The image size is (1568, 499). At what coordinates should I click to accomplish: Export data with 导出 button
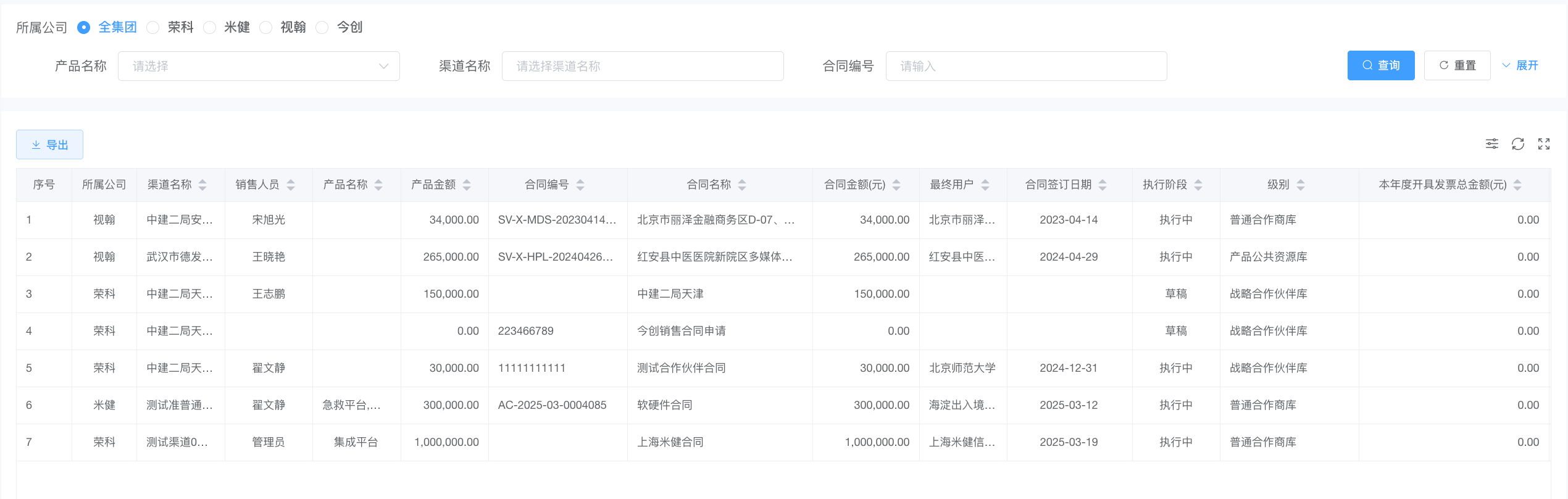[x=49, y=145]
